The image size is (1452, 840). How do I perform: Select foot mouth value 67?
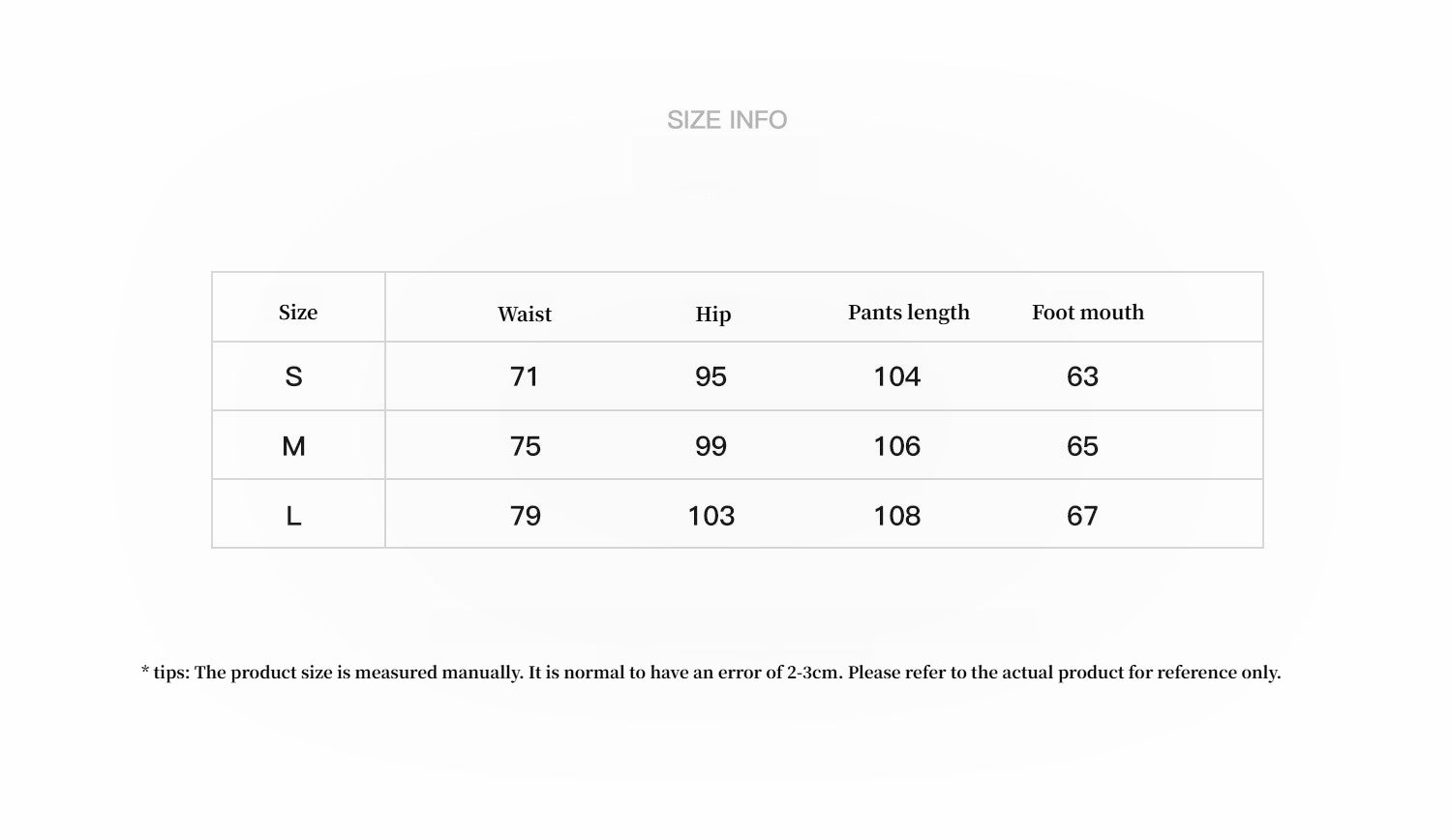coord(1082,516)
